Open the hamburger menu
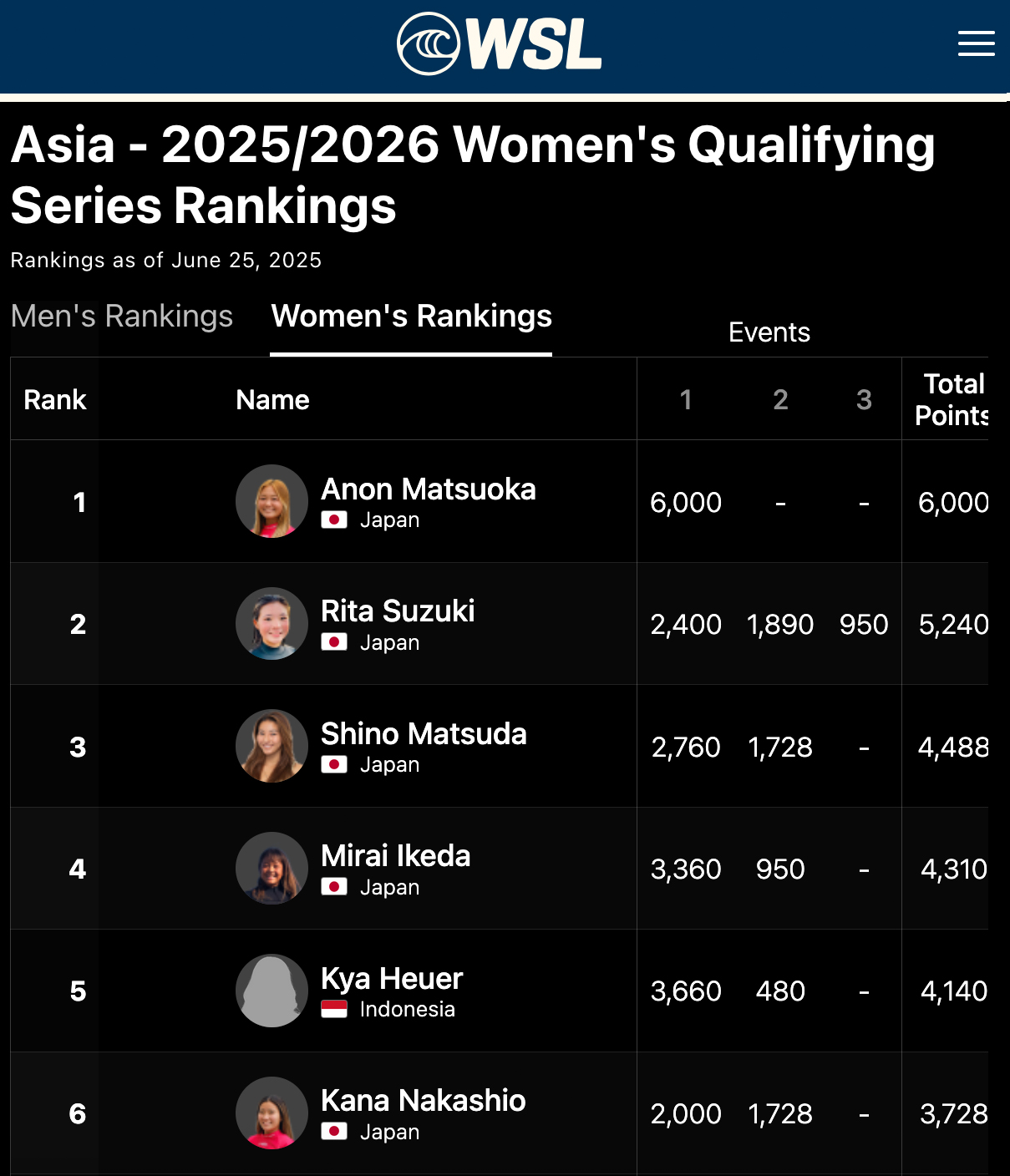The width and height of the screenshot is (1010, 1176). click(x=976, y=43)
